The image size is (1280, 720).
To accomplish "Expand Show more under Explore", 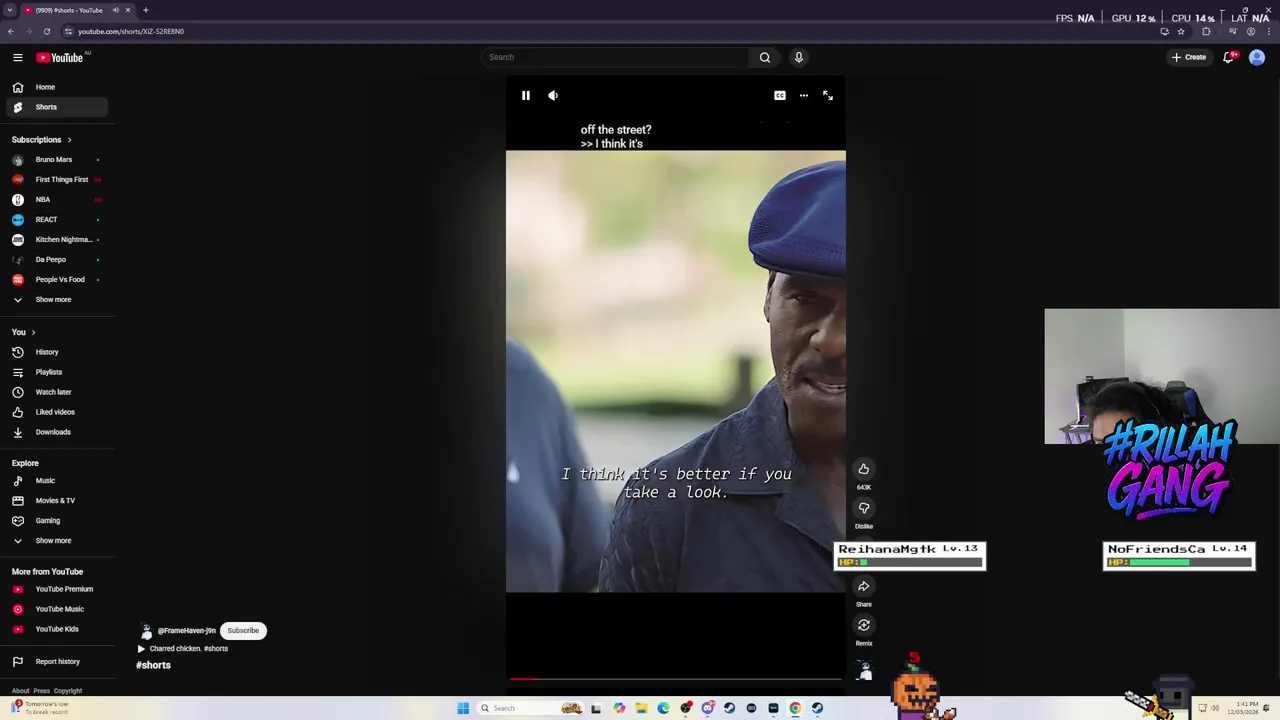I will point(58,541).
